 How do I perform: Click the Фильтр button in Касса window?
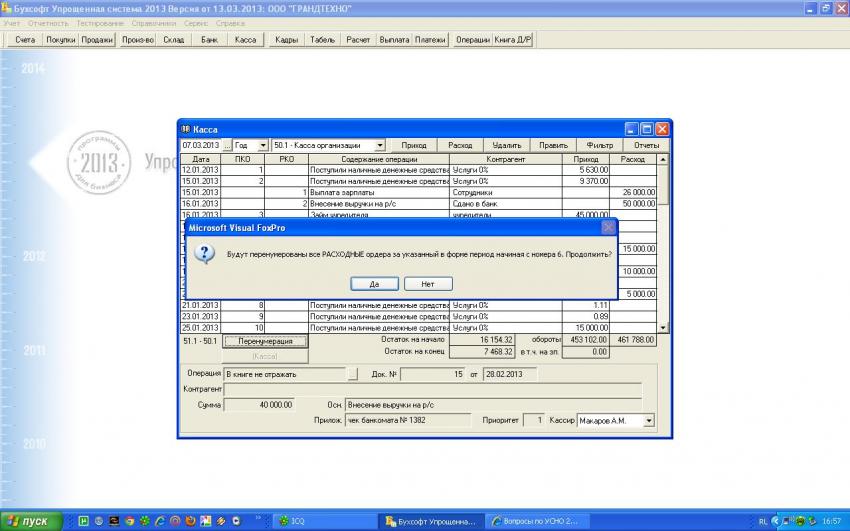[600, 145]
